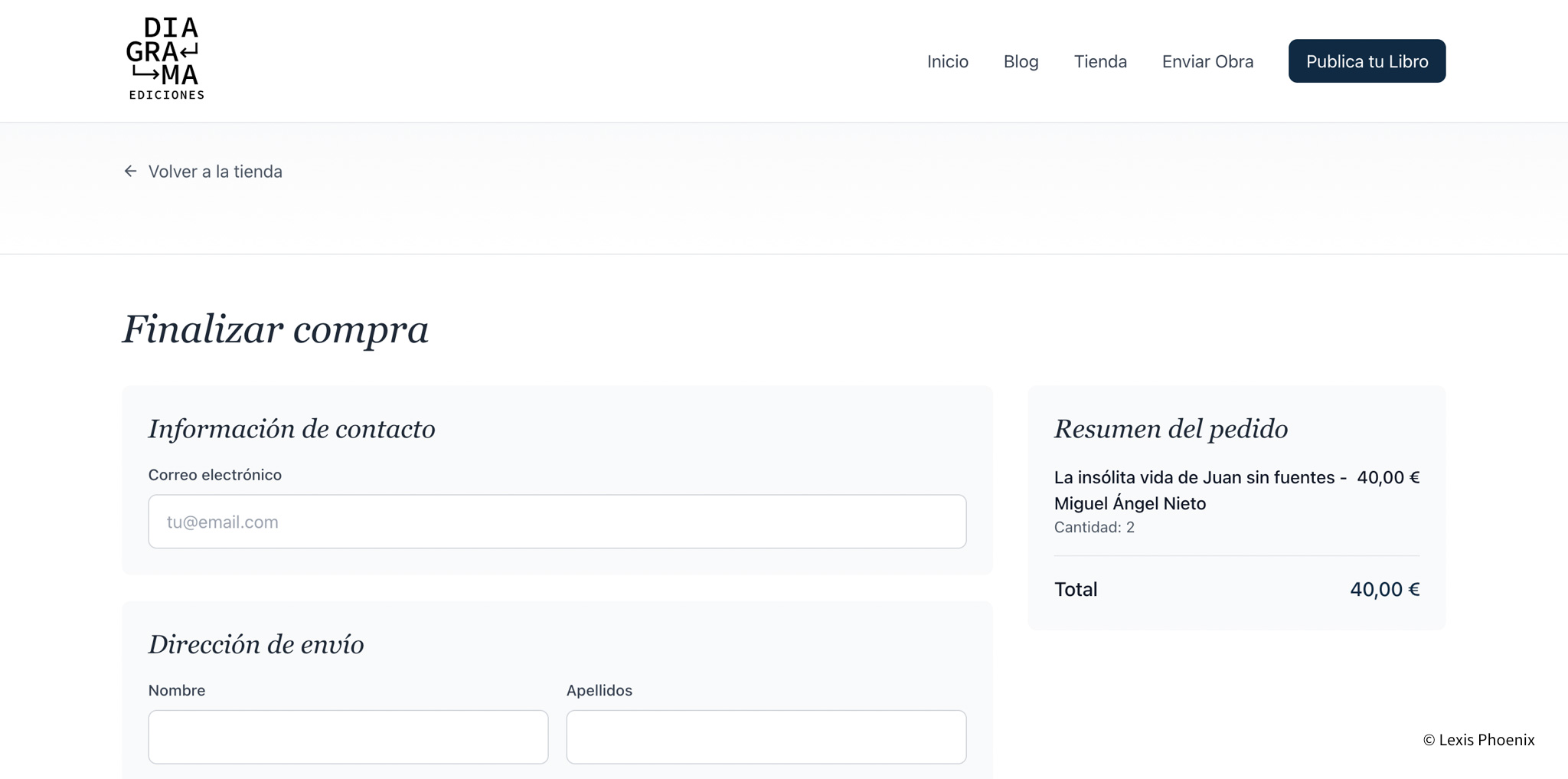Open the Inicio menu item
1568x779 pixels.
pyautogui.click(x=947, y=61)
